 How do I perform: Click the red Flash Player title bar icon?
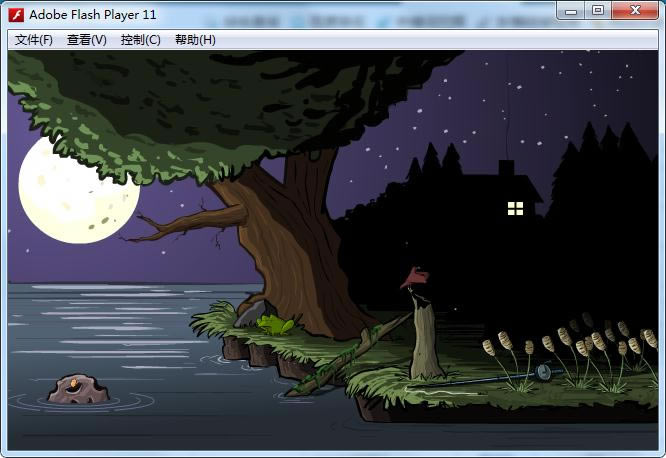tap(16, 14)
